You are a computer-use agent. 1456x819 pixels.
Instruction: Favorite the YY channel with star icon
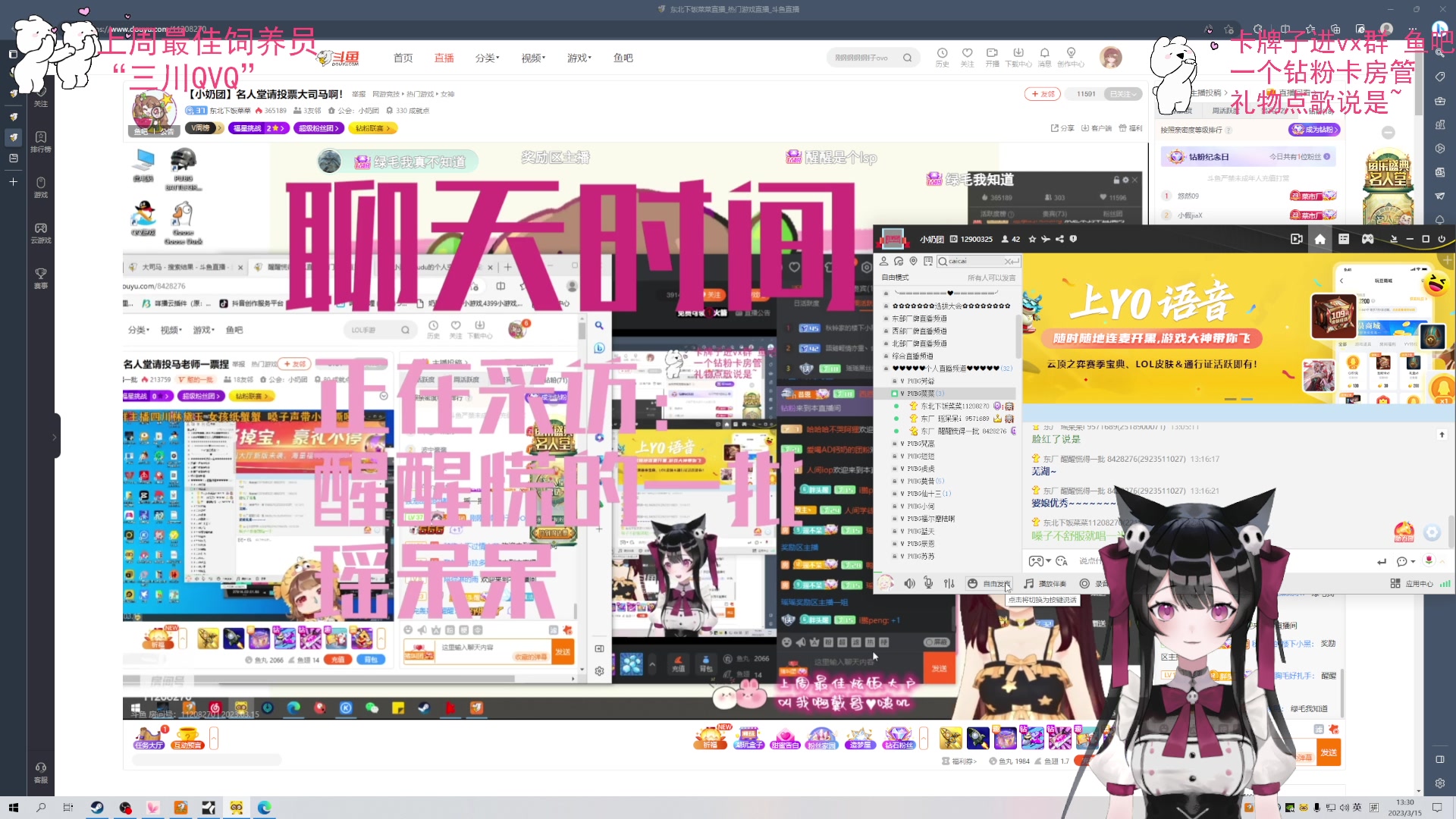(x=1032, y=239)
